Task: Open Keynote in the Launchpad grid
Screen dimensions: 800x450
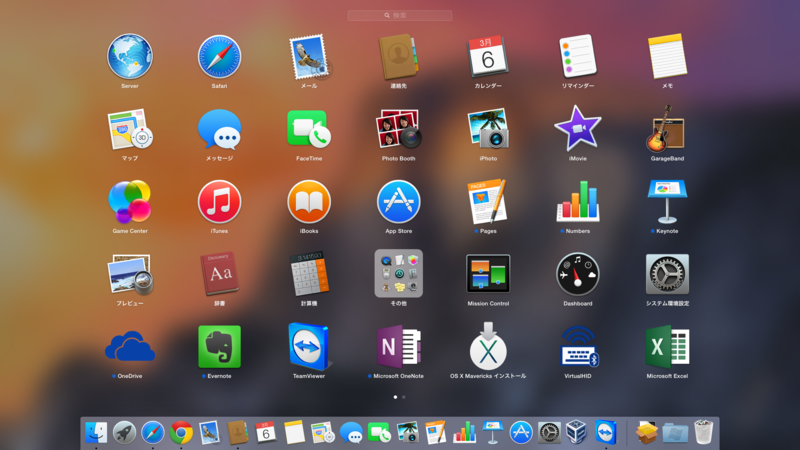Action: [x=667, y=202]
